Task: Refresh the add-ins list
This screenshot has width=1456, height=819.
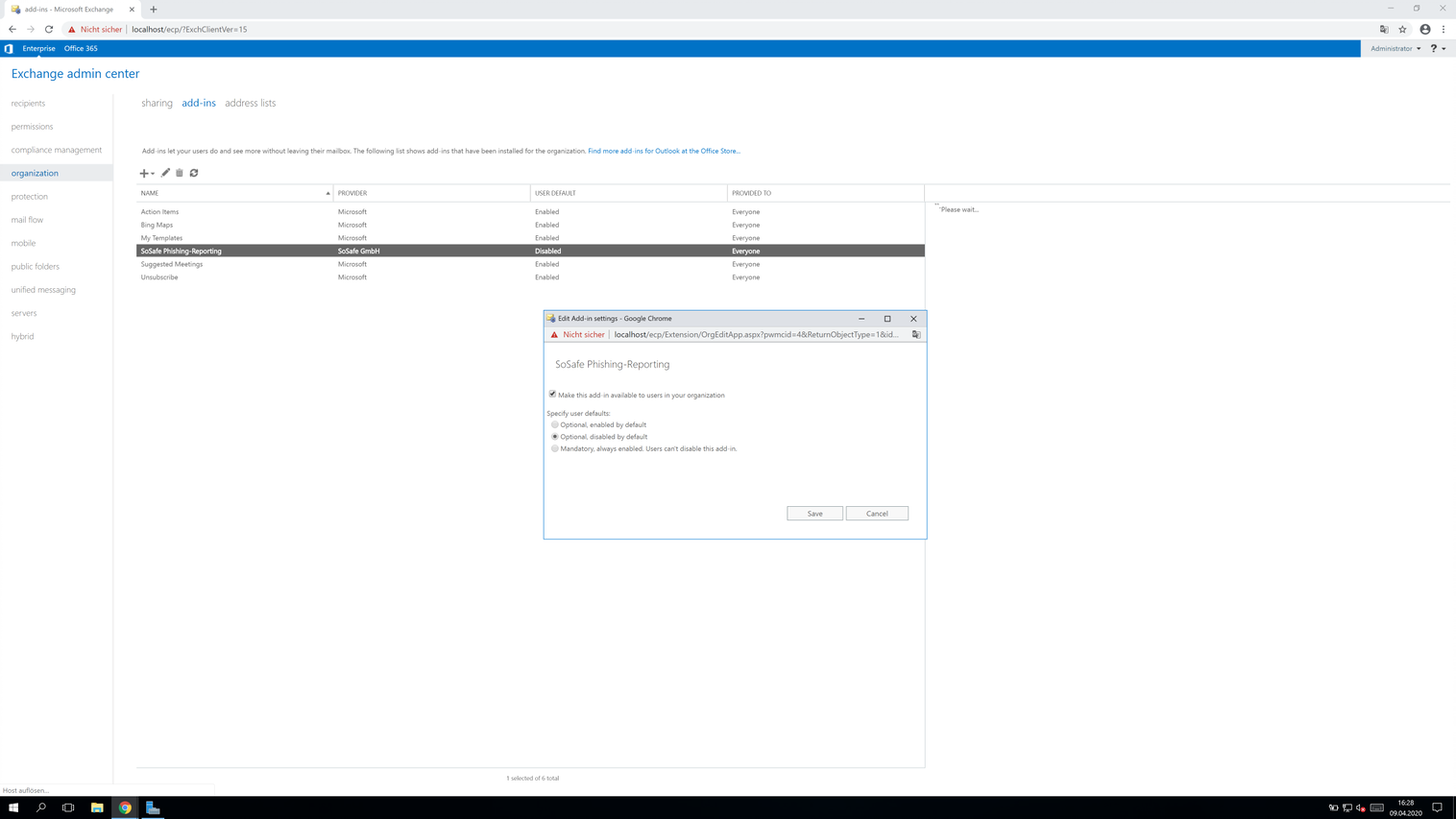Action: pos(194,173)
